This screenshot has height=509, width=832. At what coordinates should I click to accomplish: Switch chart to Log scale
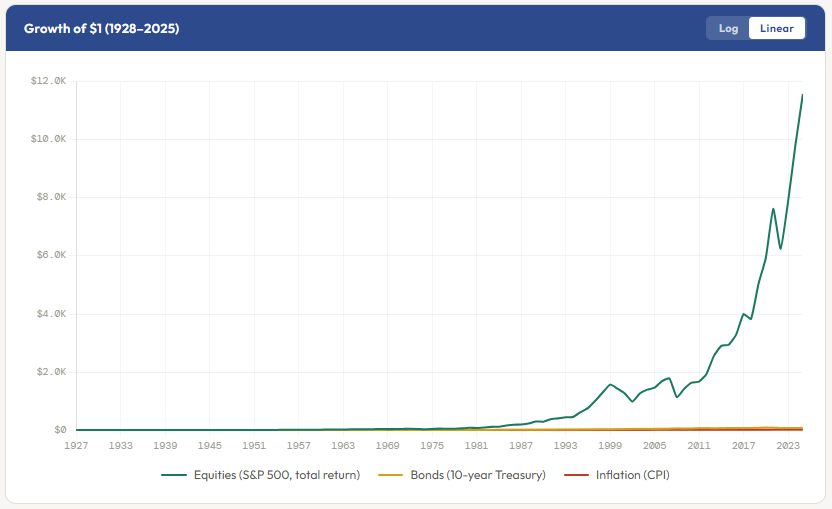727,28
